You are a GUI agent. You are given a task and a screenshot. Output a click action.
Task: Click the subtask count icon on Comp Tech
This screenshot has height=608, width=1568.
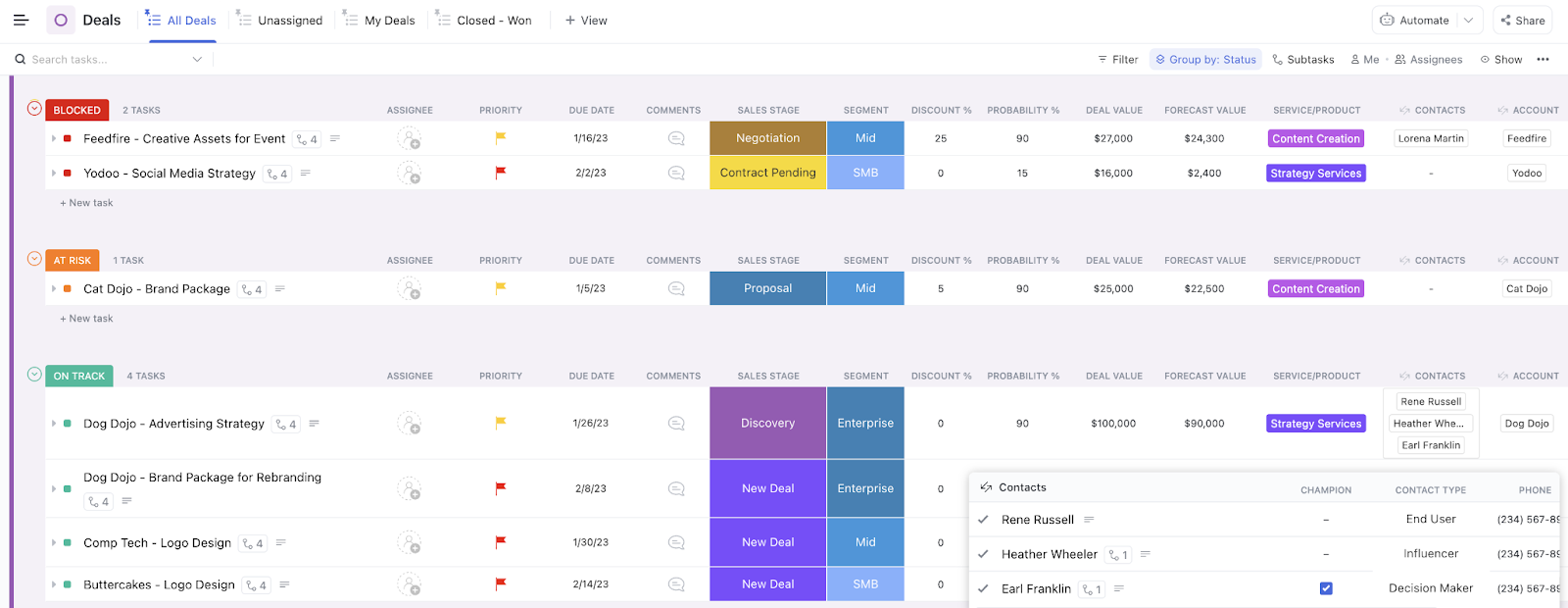(x=253, y=543)
